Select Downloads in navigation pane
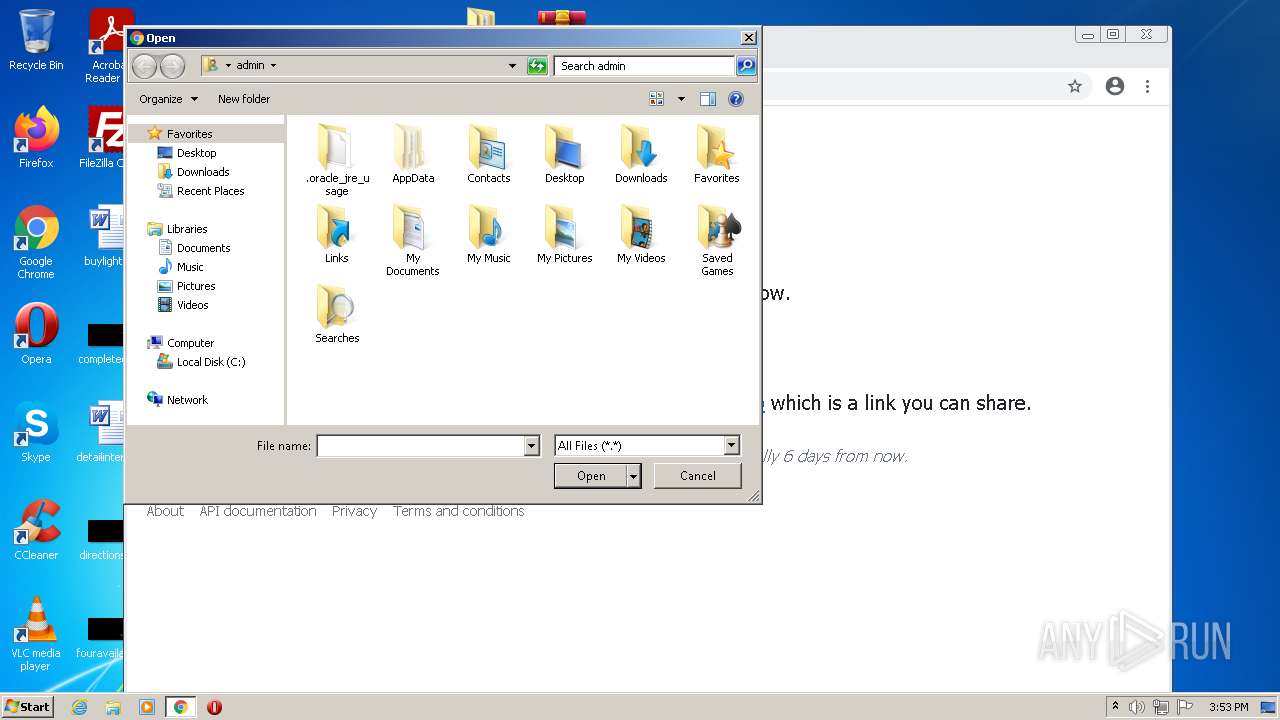Viewport: 1280px width, 720px height. pos(203,172)
